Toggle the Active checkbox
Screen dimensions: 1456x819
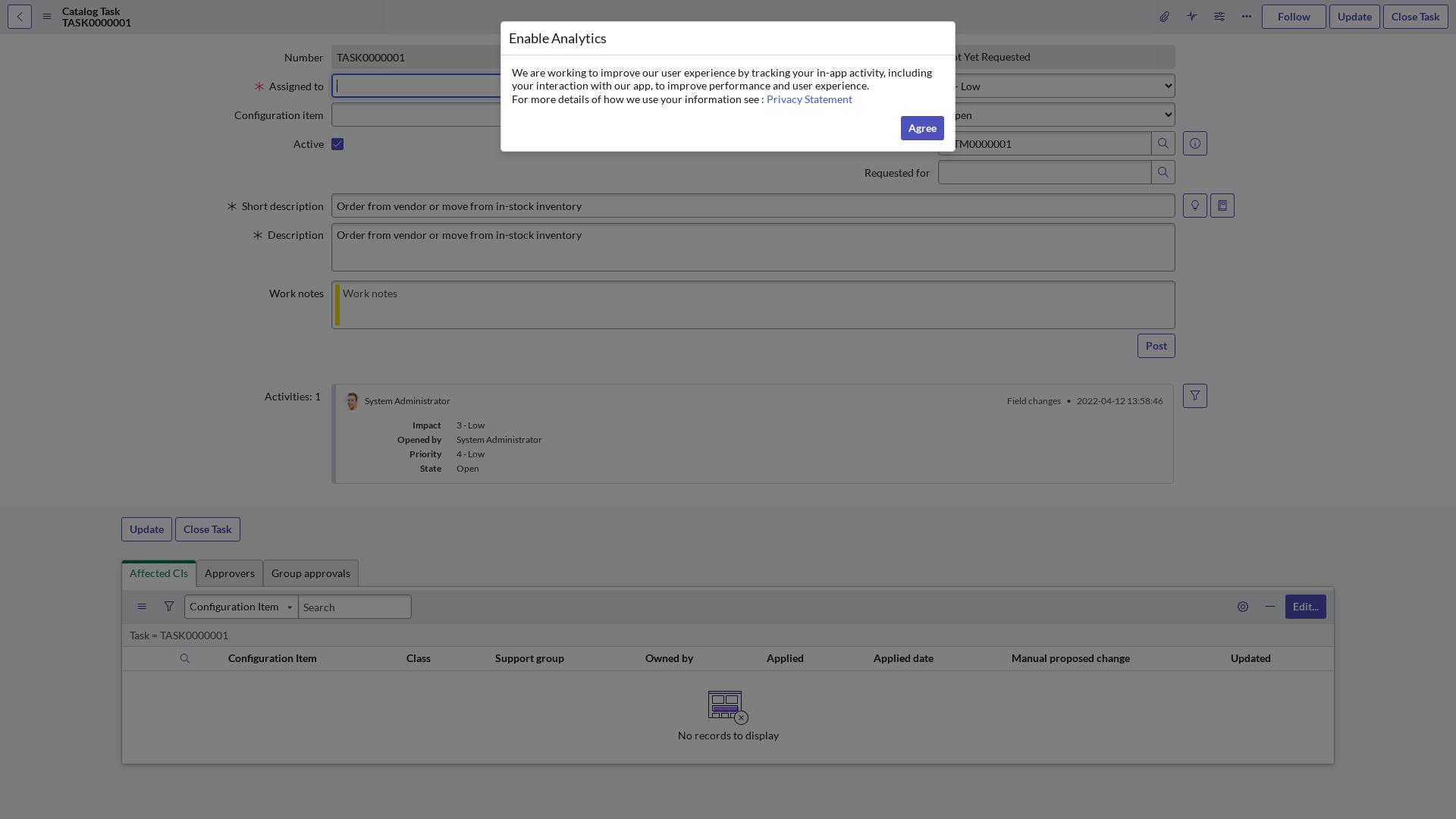(338, 145)
